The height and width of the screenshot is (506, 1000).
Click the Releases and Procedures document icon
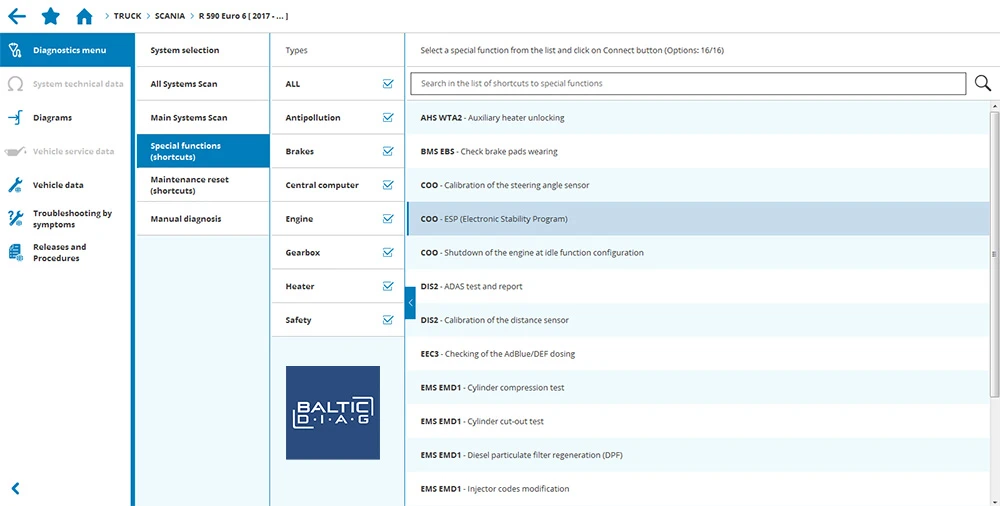[x=15, y=252]
